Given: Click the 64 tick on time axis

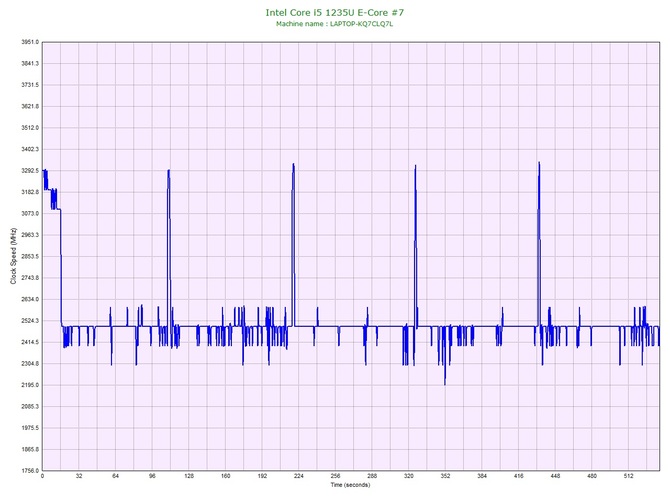Looking at the screenshot, I should pos(115,476).
